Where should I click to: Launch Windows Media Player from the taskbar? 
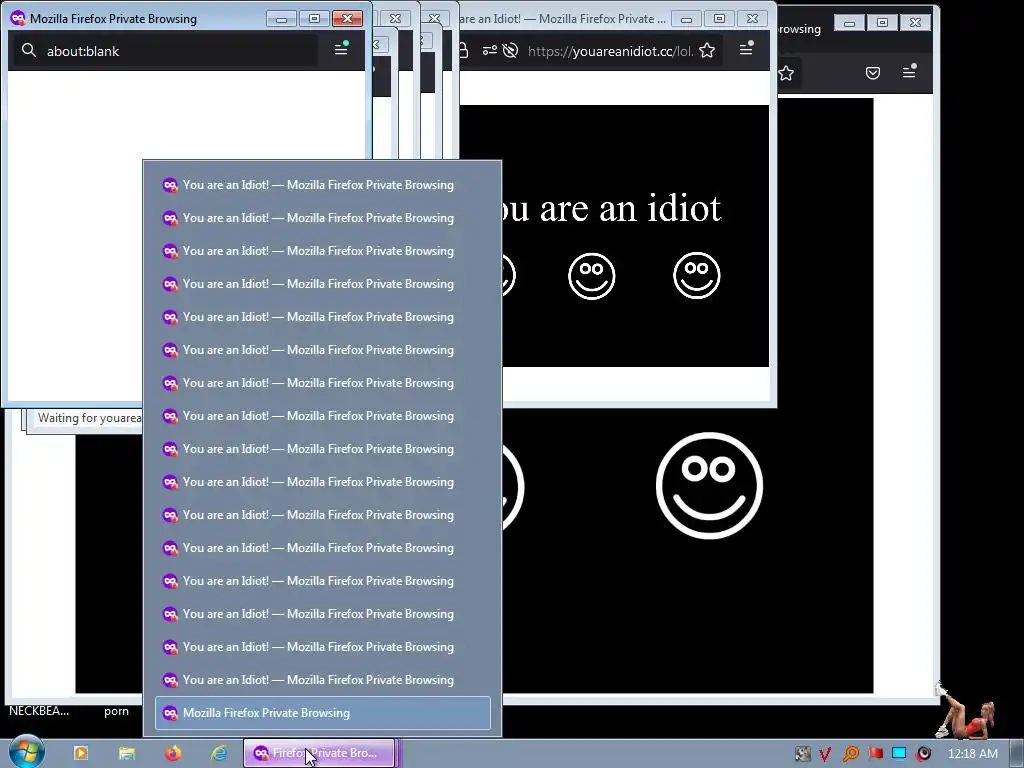pos(81,753)
